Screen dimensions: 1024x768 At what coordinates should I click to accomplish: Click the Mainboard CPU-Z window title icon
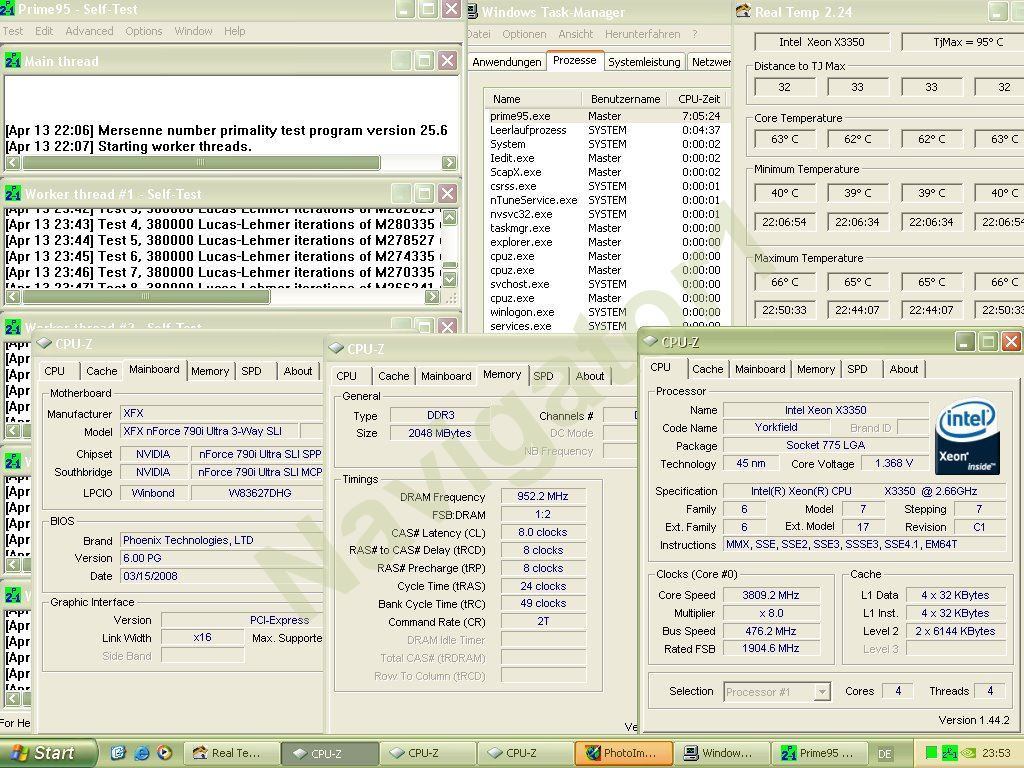pyautogui.click(x=44, y=343)
